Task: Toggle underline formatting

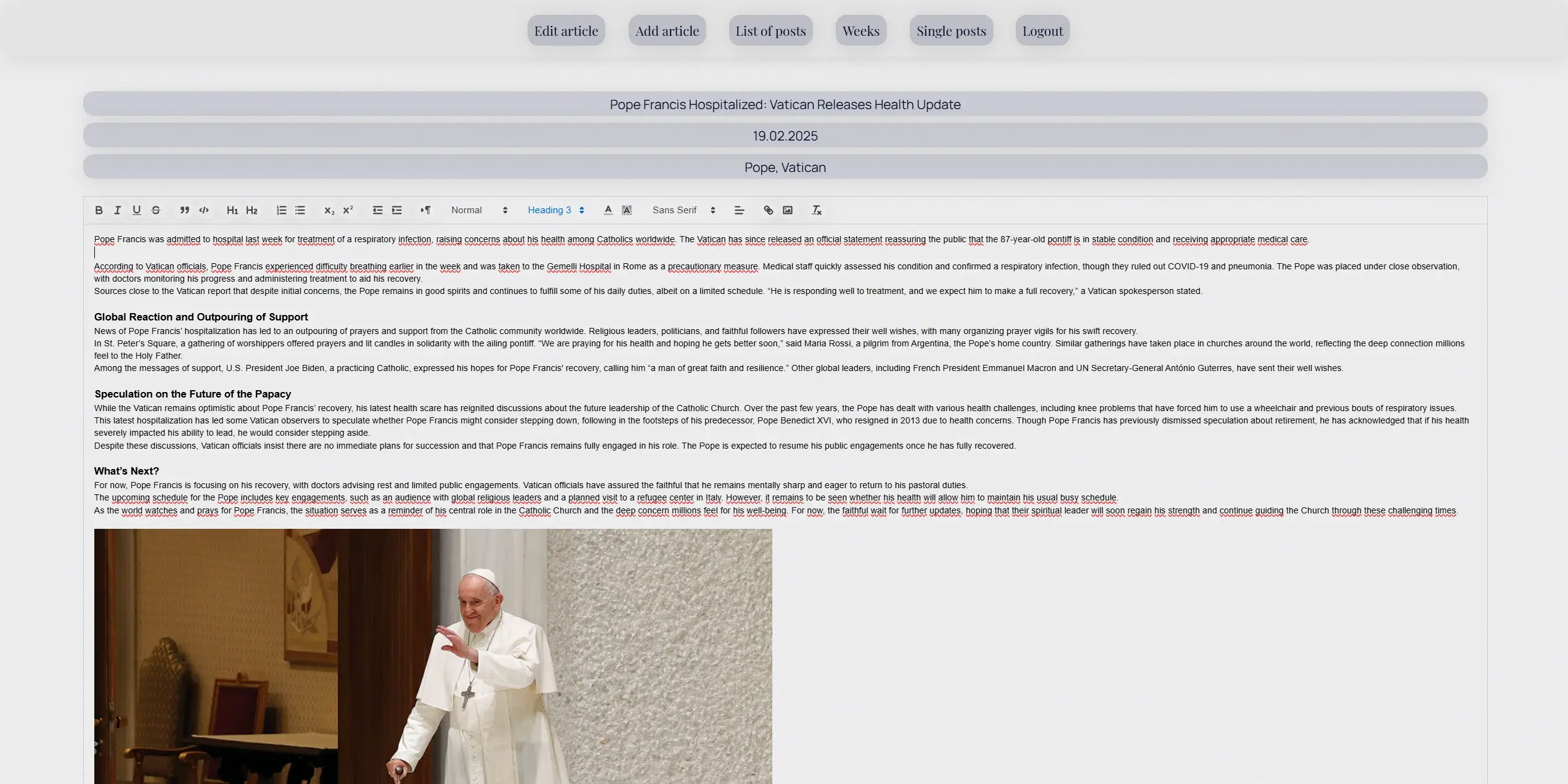Action: pyautogui.click(x=136, y=210)
